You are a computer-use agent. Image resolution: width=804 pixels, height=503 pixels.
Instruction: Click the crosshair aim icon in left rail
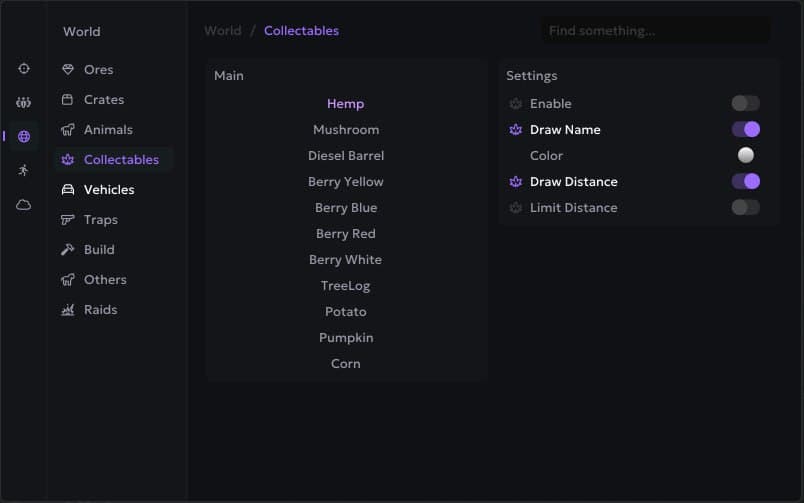(24, 69)
